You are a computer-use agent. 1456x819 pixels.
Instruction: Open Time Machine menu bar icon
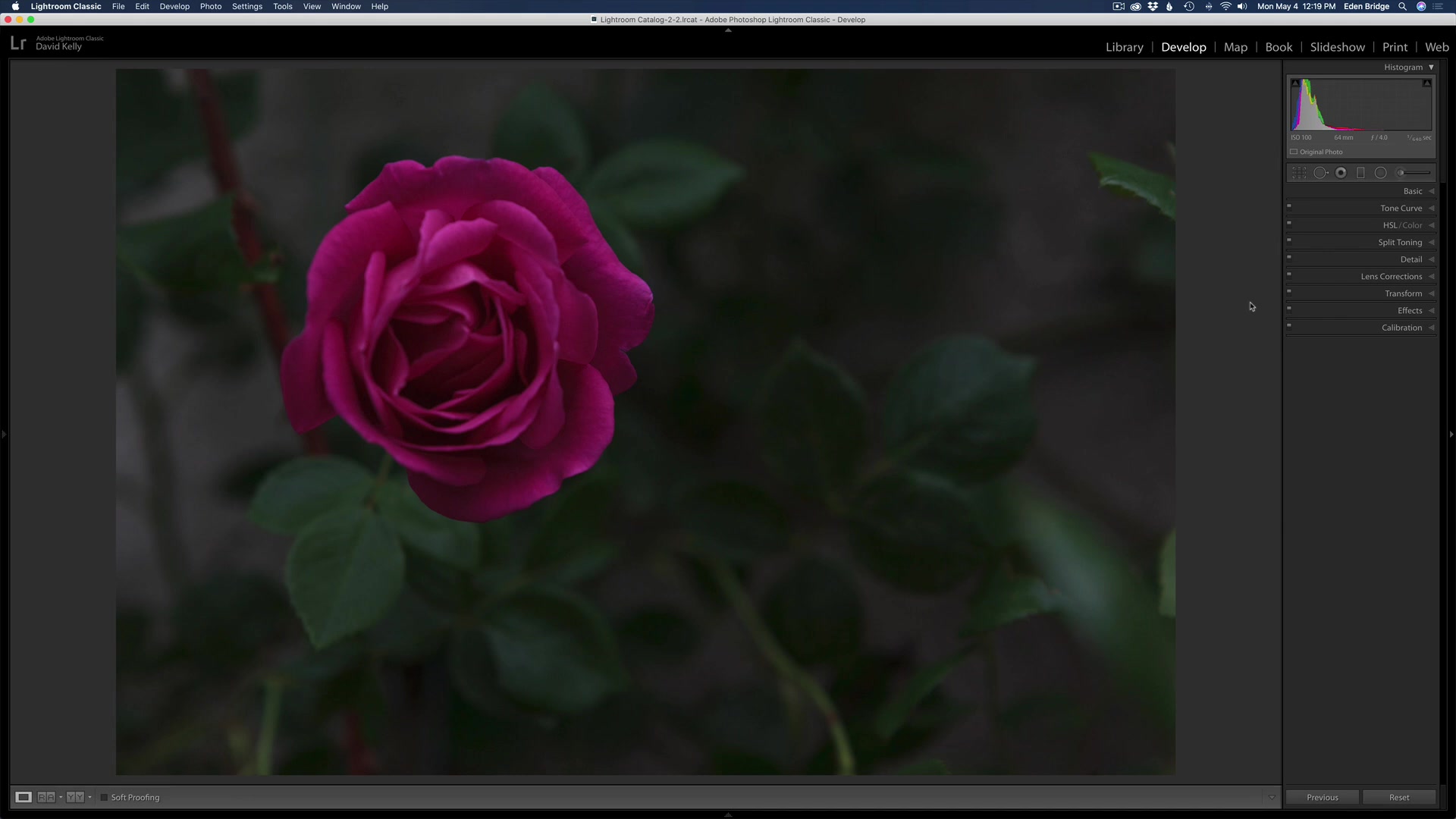pyautogui.click(x=1189, y=6)
